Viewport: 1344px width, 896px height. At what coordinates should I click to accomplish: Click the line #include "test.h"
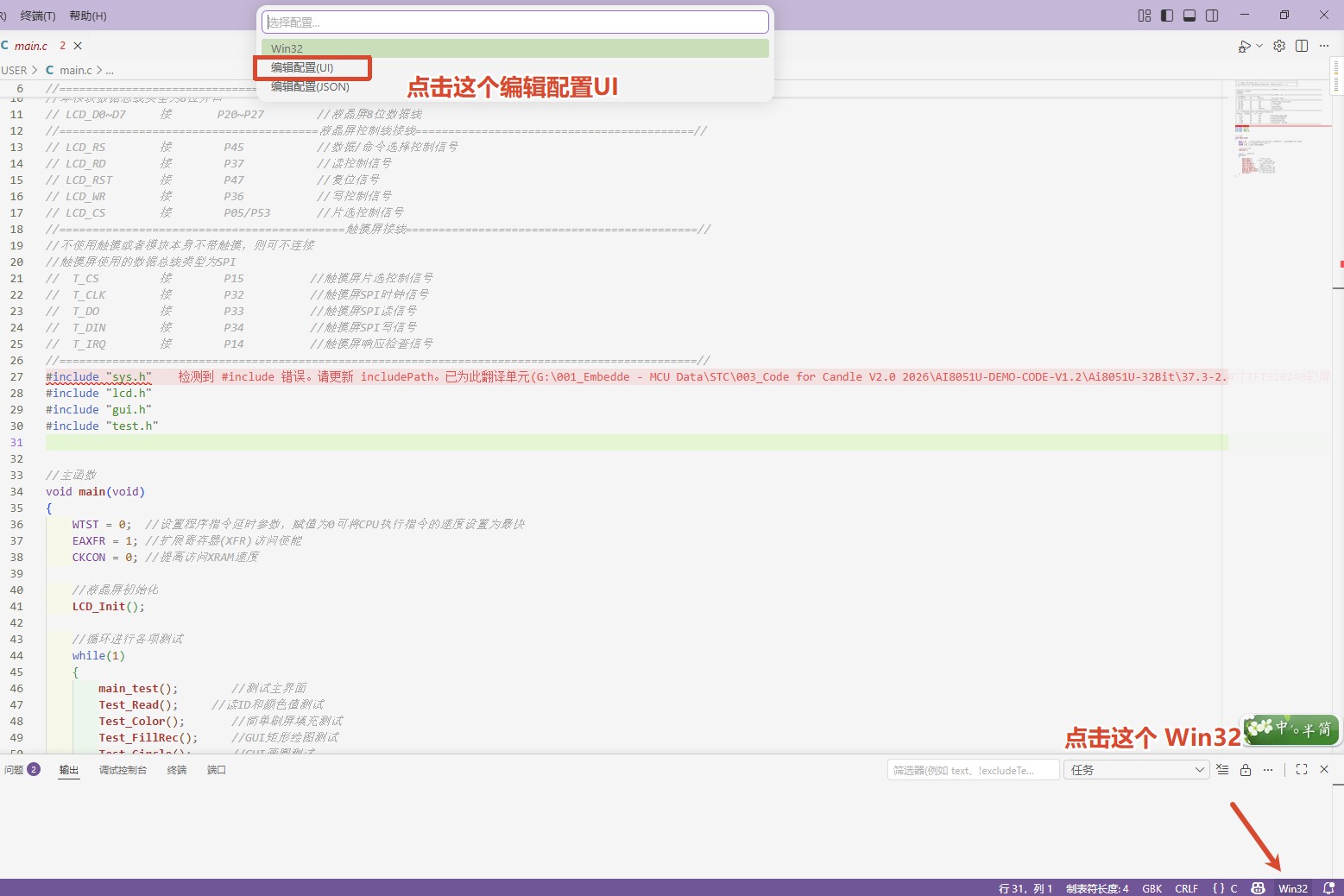[x=102, y=426]
